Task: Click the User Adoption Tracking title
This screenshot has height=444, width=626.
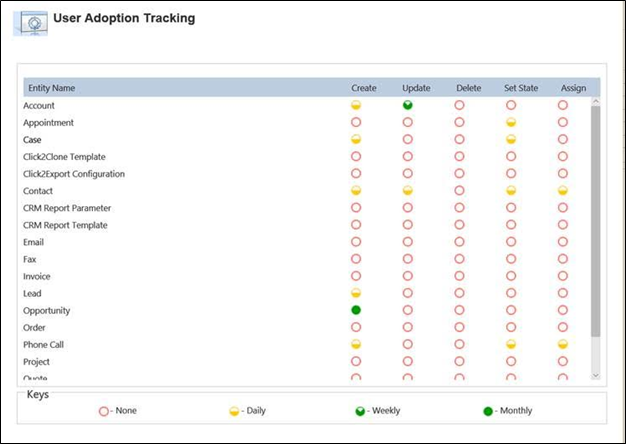Action: pyautogui.click(x=124, y=18)
